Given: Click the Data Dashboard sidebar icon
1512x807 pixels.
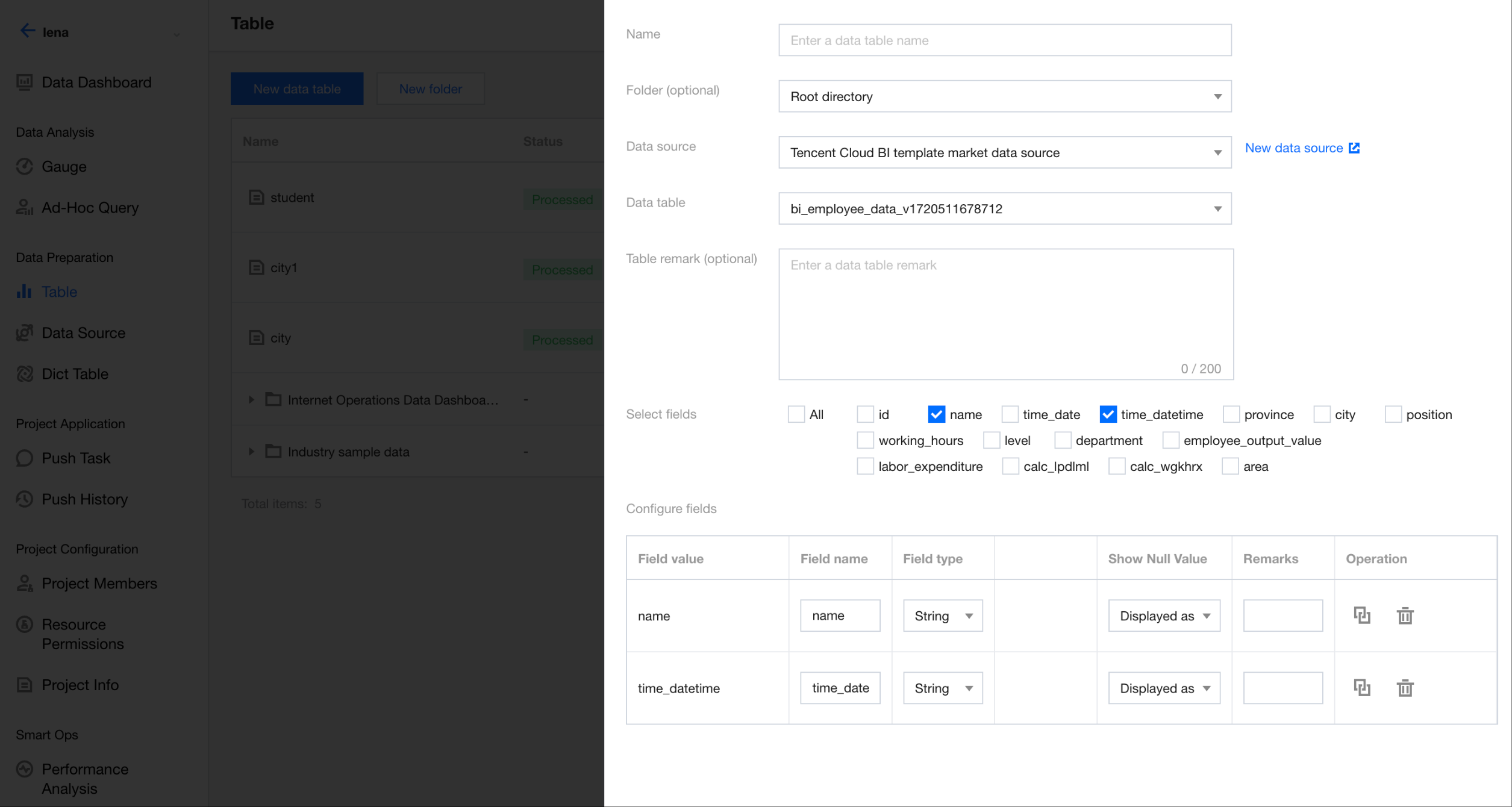Looking at the screenshot, I should 25,83.
